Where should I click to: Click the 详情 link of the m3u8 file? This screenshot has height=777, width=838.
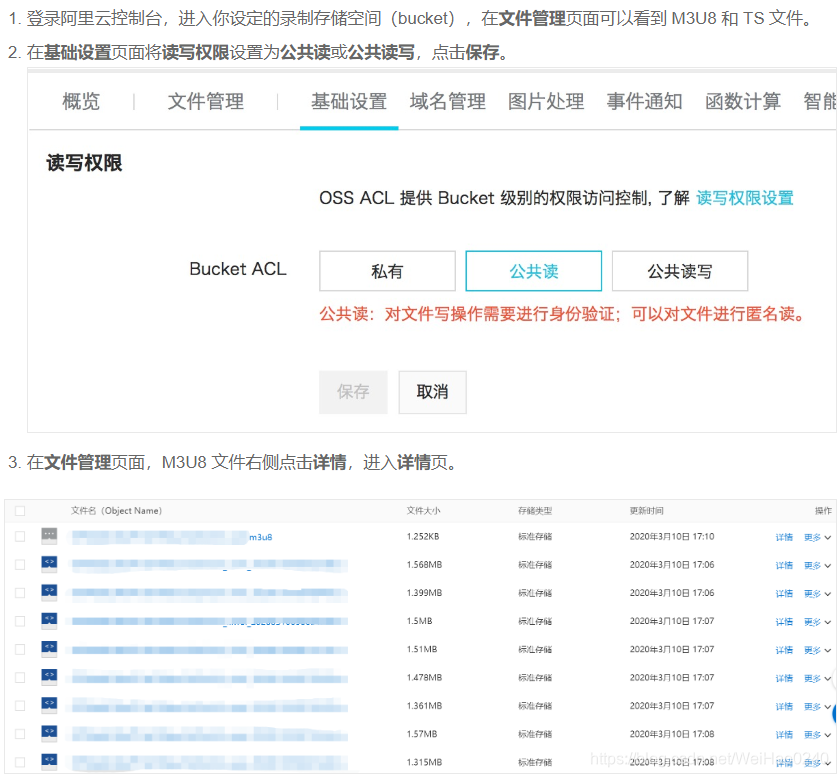tap(783, 536)
